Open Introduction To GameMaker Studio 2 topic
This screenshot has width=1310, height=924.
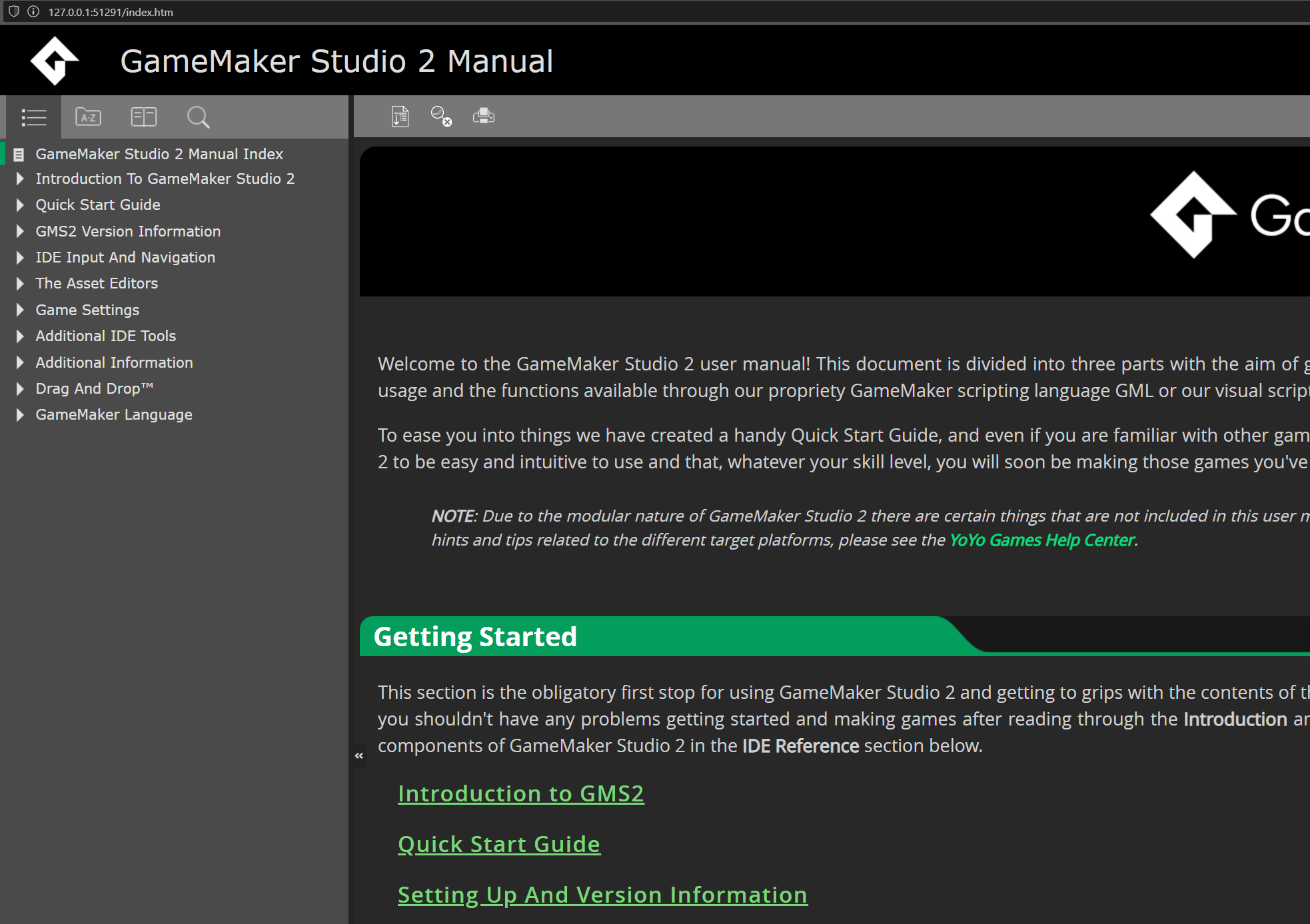[165, 179]
